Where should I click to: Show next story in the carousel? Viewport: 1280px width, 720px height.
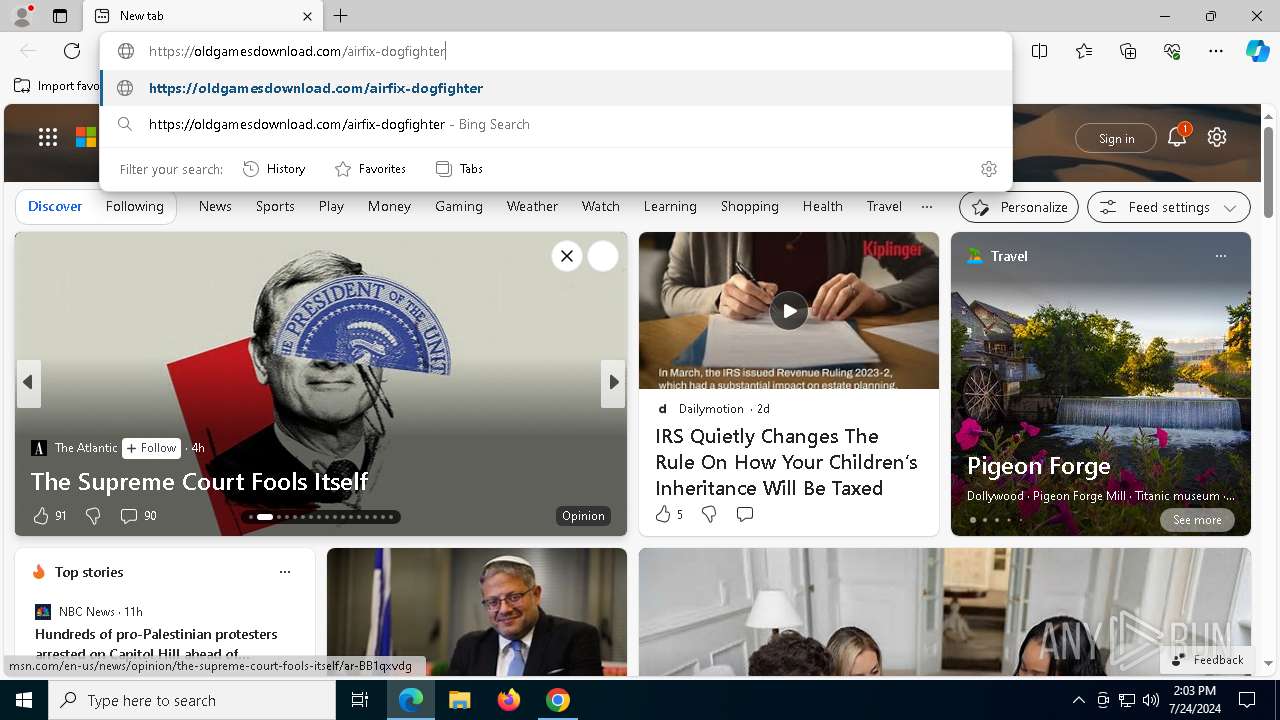pyautogui.click(x=613, y=382)
